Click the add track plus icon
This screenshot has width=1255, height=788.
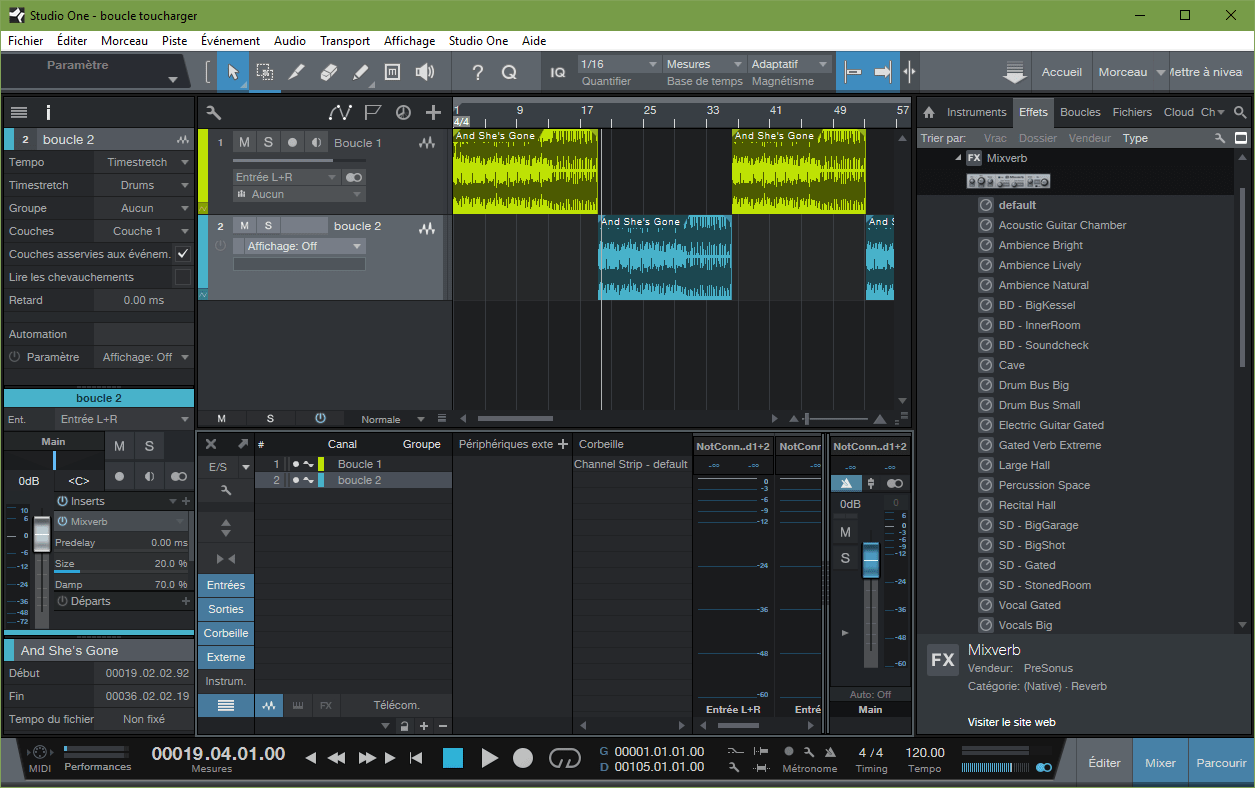click(433, 112)
